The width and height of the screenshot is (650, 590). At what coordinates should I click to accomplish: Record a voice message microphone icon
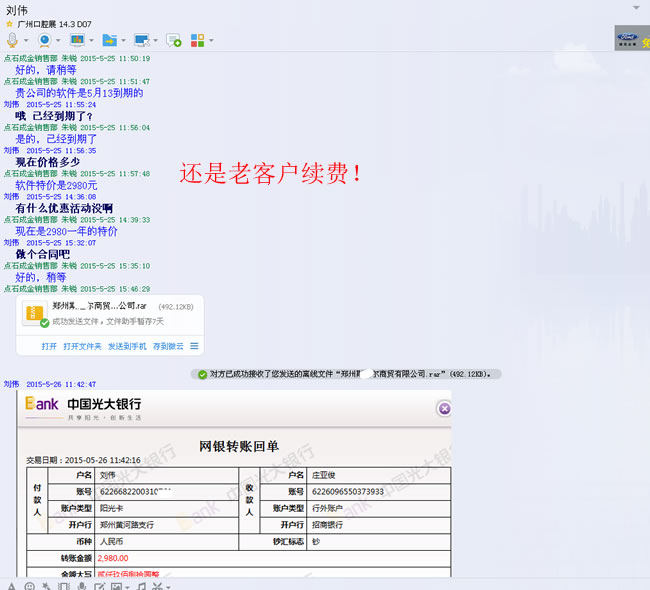point(82,586)
